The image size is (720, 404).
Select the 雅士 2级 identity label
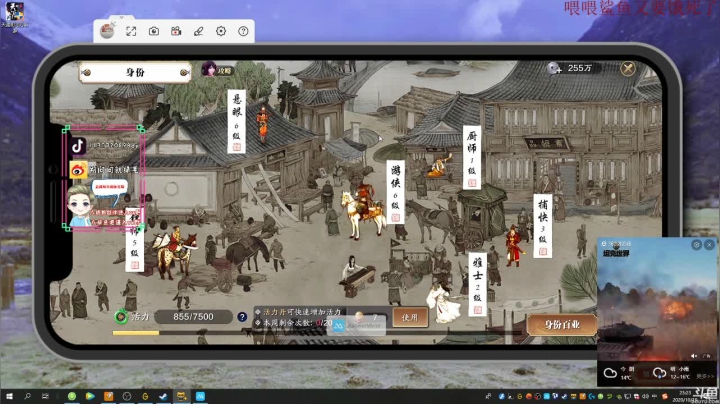pos(478,284)
